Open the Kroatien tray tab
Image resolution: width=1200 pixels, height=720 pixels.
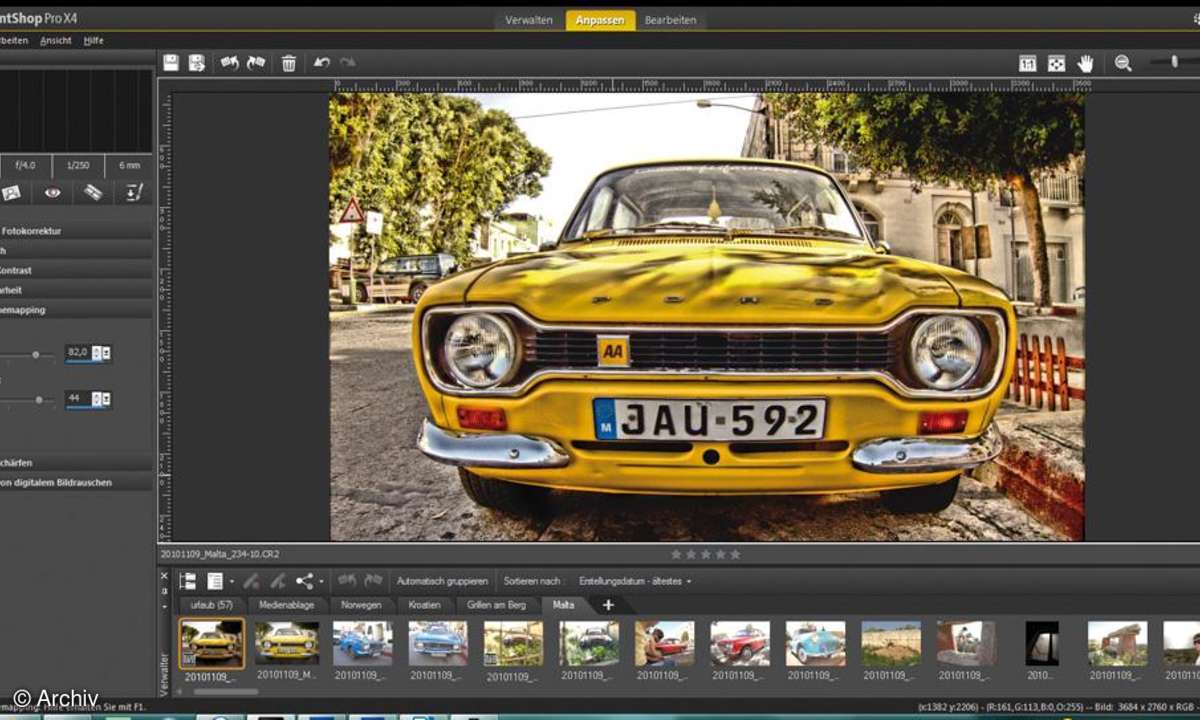pos(425,605)
